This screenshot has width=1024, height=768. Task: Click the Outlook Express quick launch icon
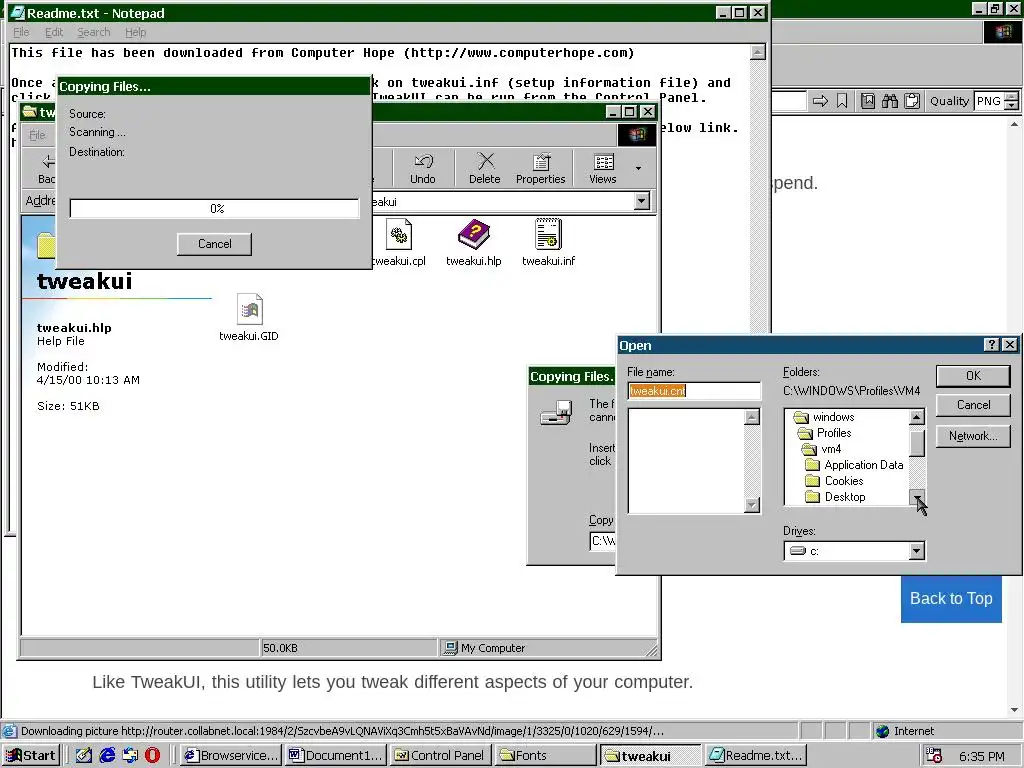pyautogui.click(x=130, y=755)
